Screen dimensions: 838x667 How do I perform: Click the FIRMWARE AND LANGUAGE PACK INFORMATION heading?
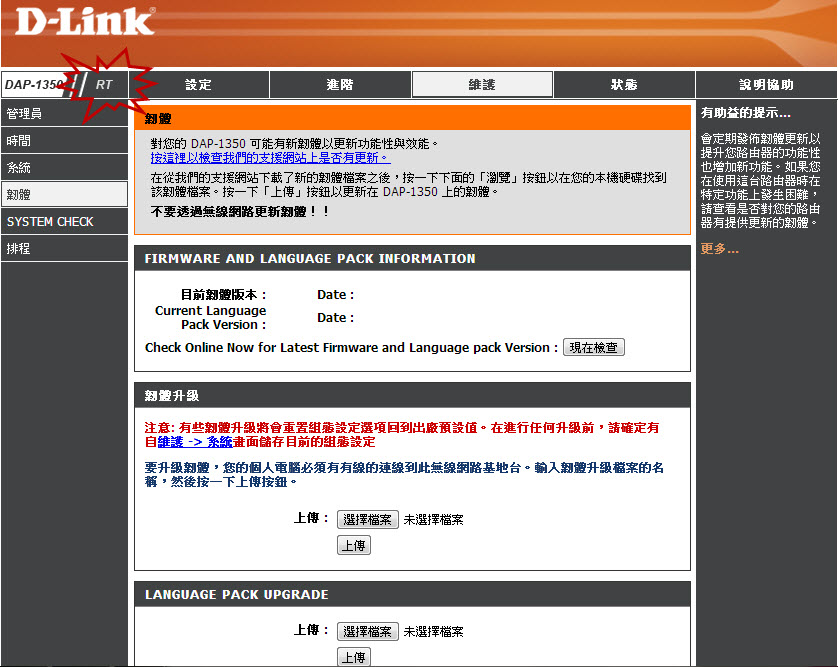point(310,259)
